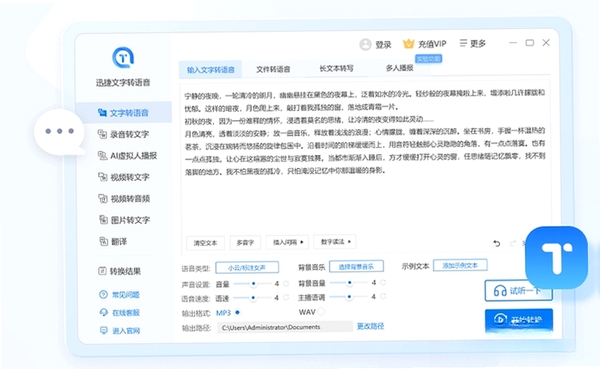Viewport: 600px width, 369px height.
Task: Open the 更多 menu
Action: click(x=473, y=44)
